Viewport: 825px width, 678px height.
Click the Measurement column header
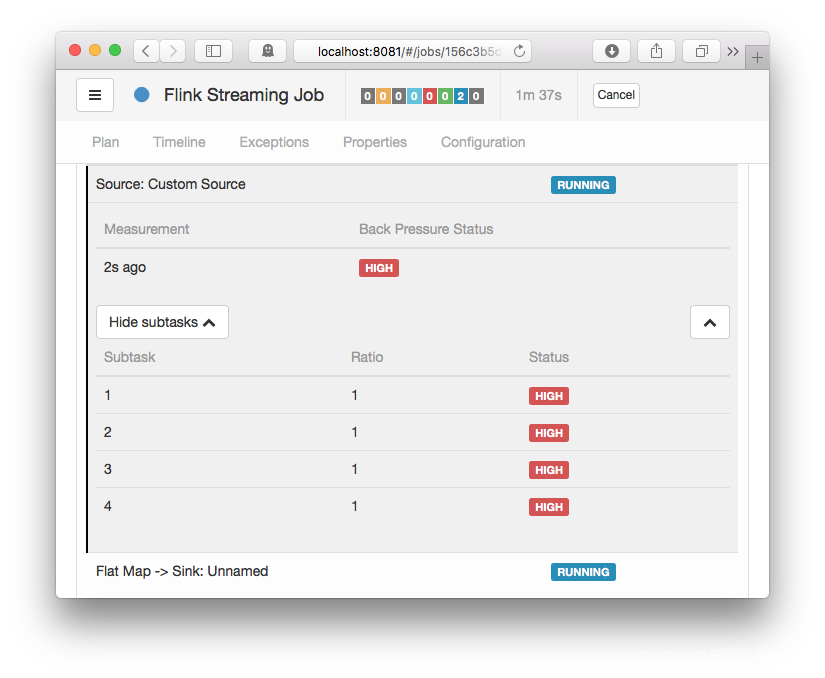click(x=146, y=229)
